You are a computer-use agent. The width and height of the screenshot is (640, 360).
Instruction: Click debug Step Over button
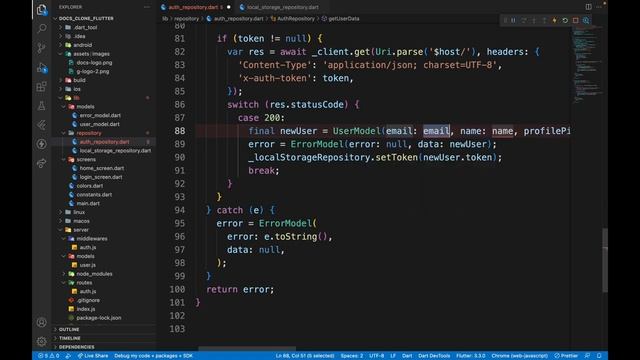point(524,20)
